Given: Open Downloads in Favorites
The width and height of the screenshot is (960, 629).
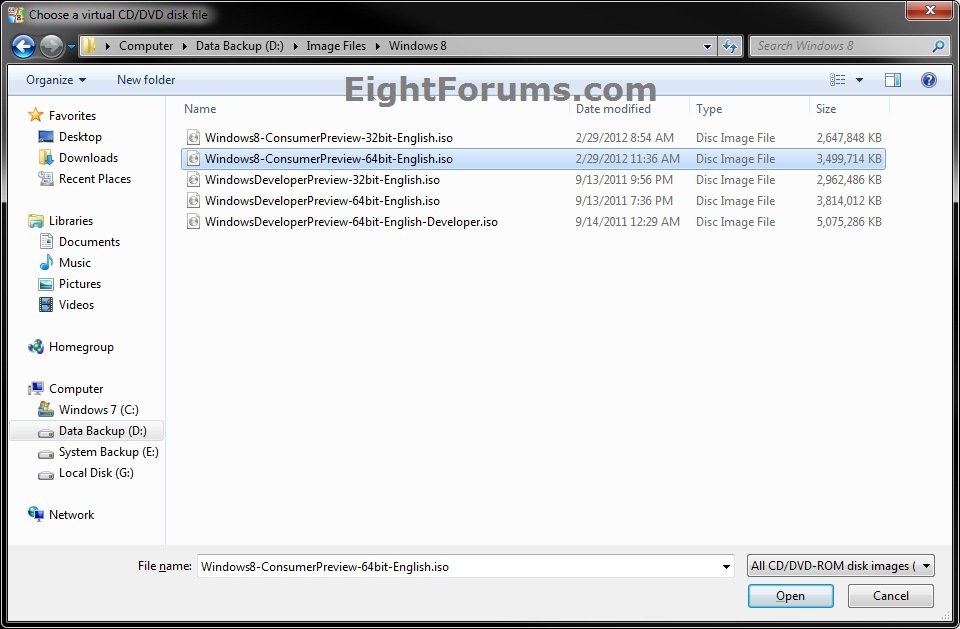Looking at the screenshot, I should pyautogui.click(x=88, y=158).
